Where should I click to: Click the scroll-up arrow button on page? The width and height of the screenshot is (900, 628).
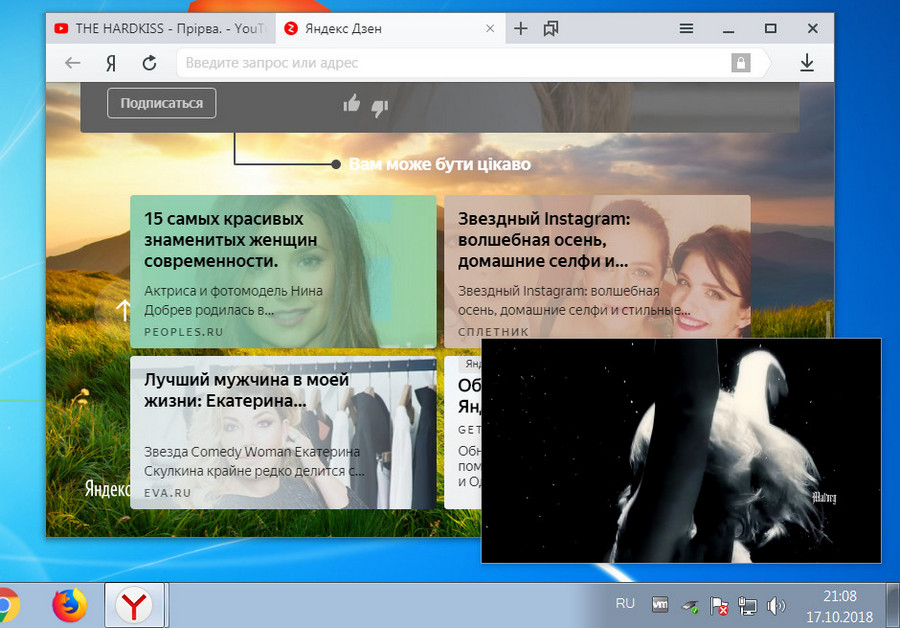pyautogui.click(x=123, y=310)
